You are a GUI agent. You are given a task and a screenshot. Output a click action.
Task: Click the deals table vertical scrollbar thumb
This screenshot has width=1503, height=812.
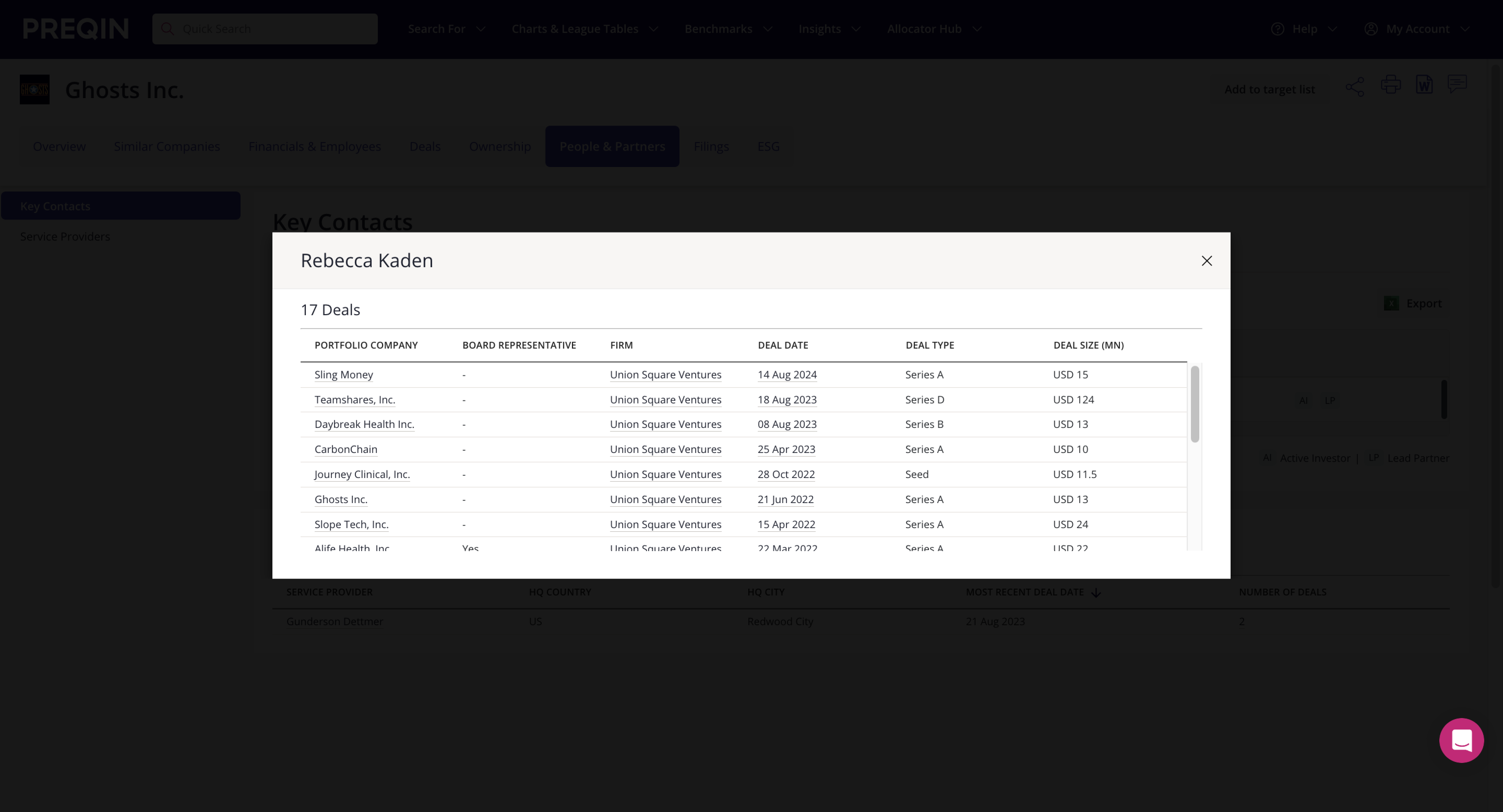(1195, 404)
